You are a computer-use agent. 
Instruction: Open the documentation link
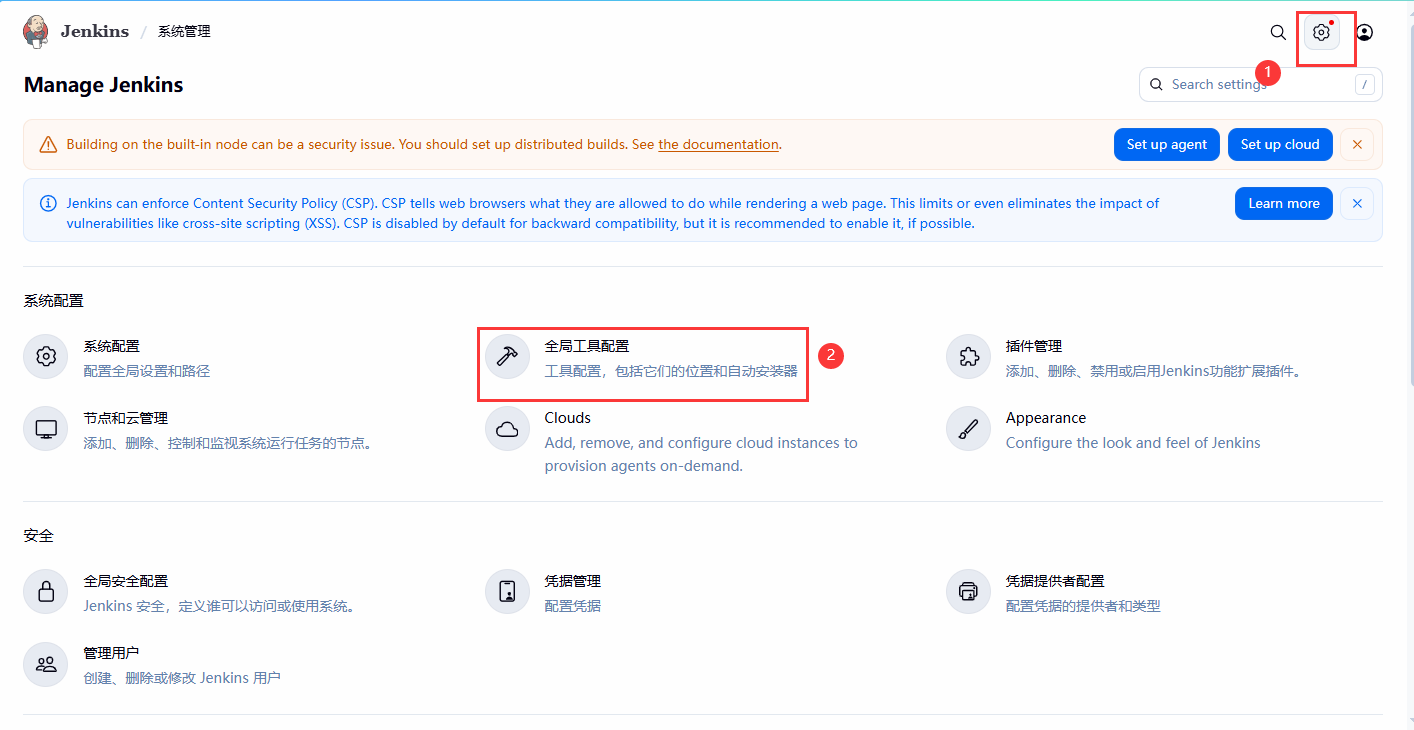[x=718, y=144]
